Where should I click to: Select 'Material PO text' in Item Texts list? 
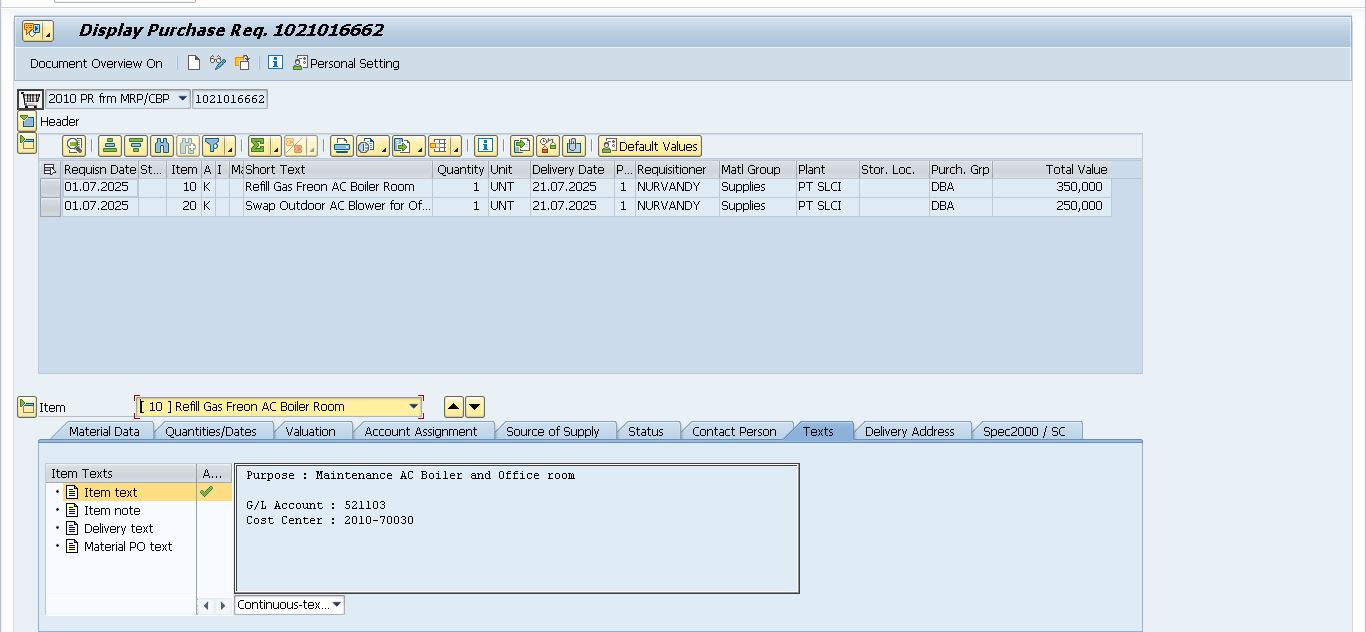(x=127, y=546)
